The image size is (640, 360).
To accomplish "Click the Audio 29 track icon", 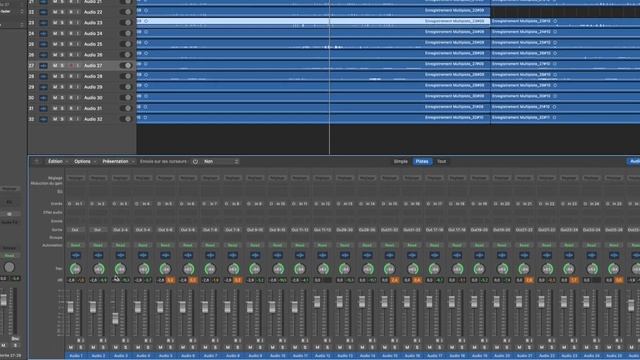I will (x=43, y=87).
